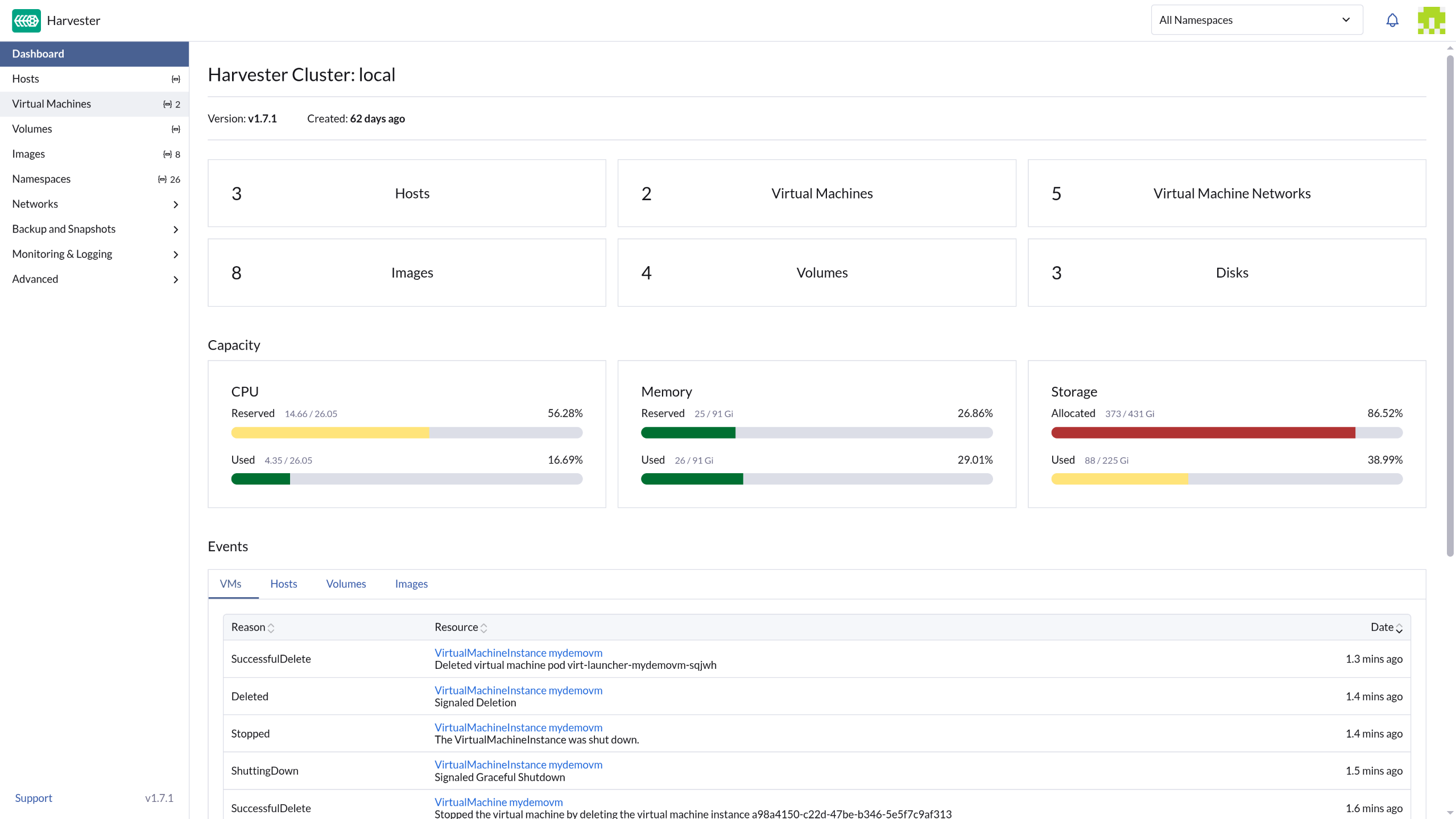Open the Support link
This screenshot has width=1456, height=819.
[33, 798]
